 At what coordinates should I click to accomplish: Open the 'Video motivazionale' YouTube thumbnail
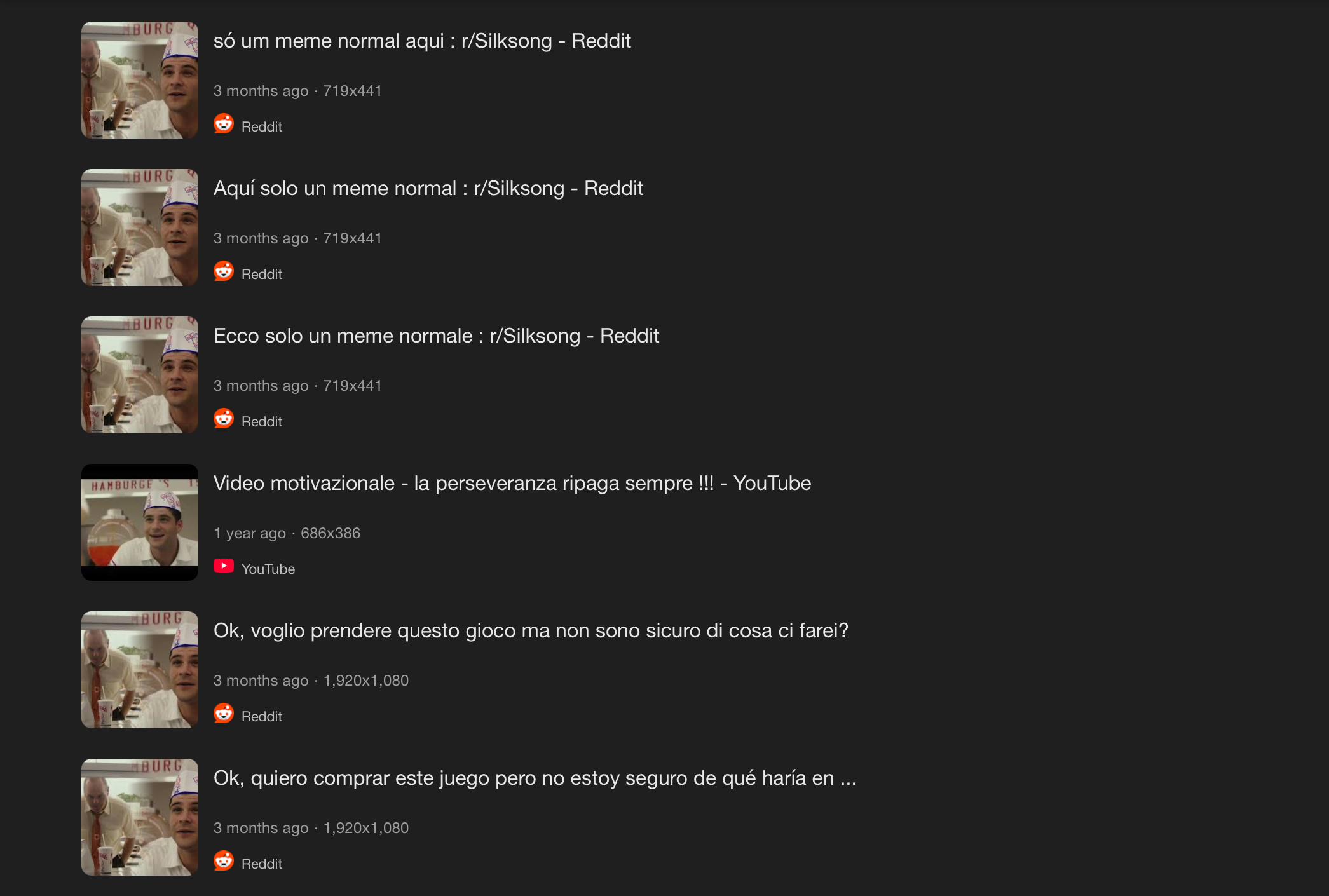[140, 522]
